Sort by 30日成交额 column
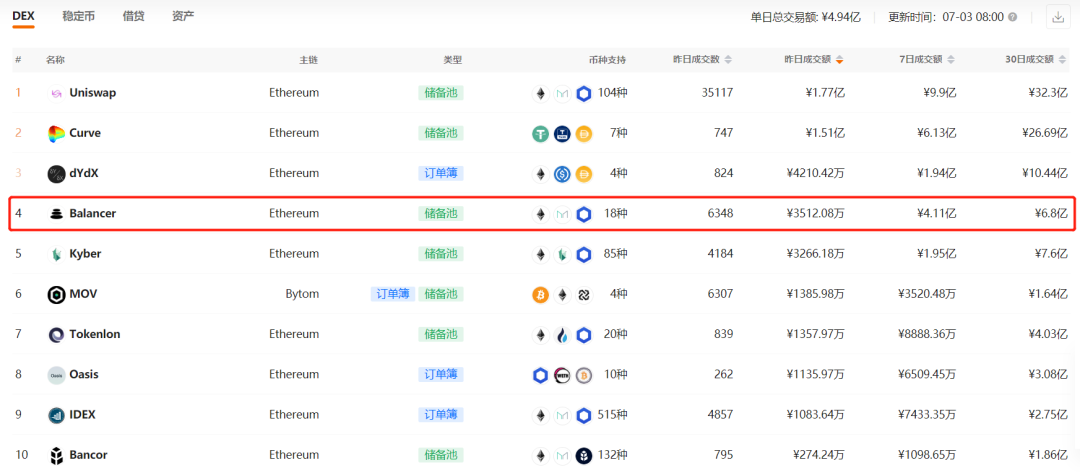This screenshot has width=1080, height=473. coord(1063,60)
